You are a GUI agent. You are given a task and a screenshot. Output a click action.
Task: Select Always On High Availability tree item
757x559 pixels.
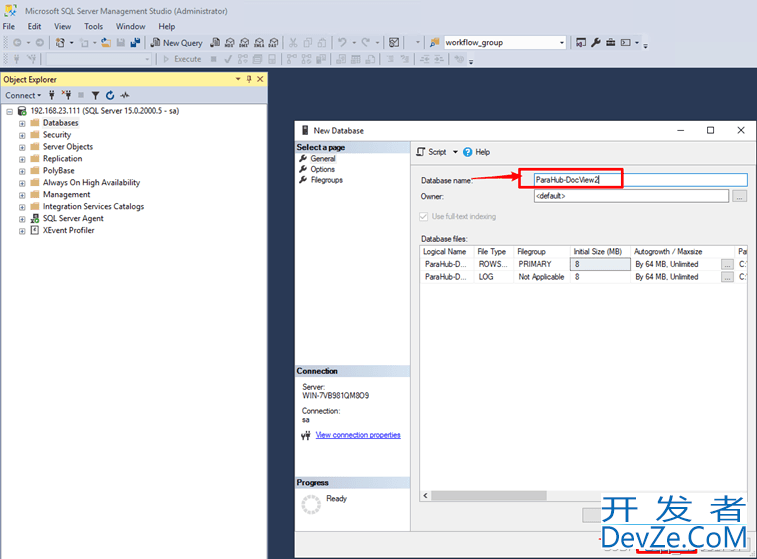coord(91,182)
